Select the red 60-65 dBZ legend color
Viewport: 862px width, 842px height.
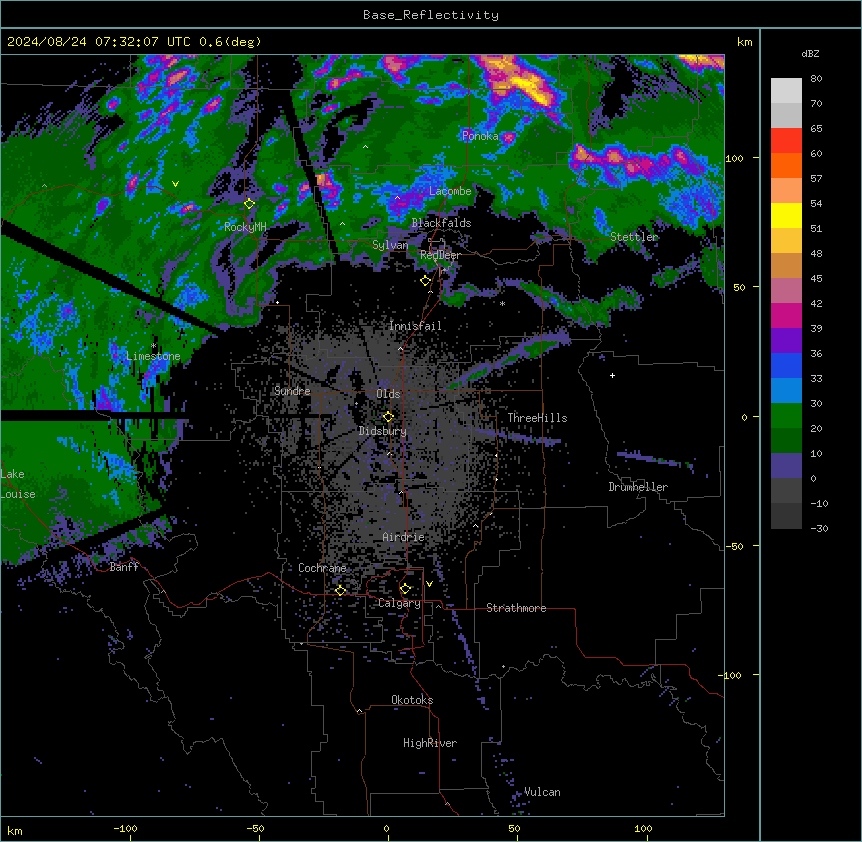[786, 141]
